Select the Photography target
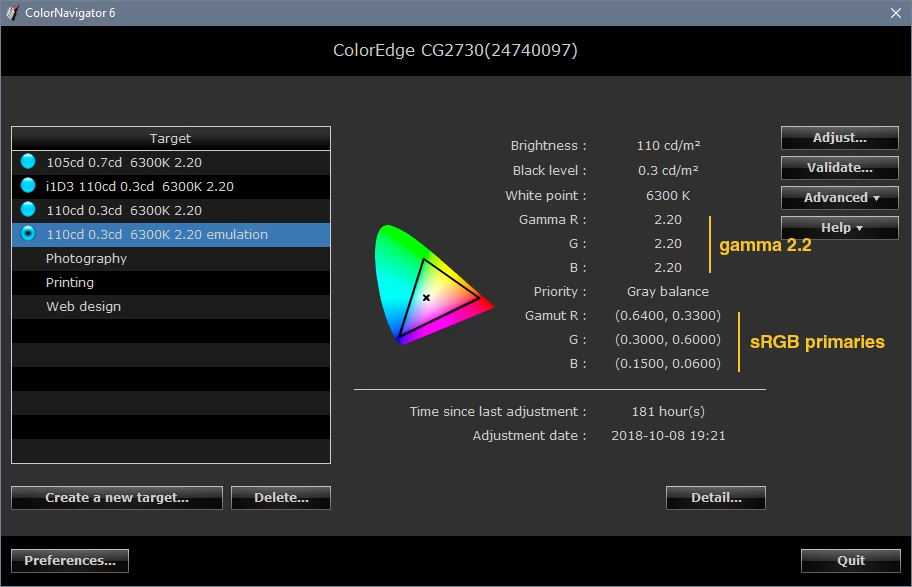912x587 pixels. pos(171,258)
